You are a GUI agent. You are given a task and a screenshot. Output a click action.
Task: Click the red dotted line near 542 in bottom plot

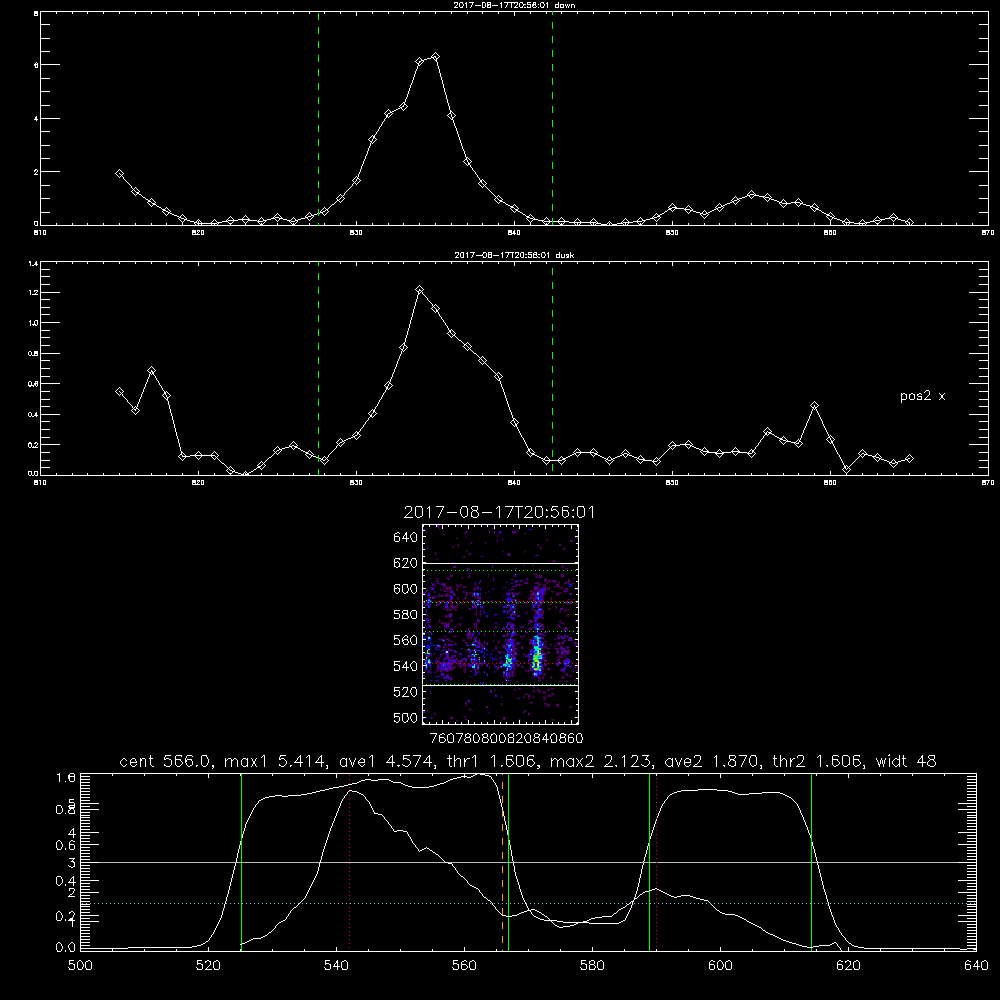[349, 861]
